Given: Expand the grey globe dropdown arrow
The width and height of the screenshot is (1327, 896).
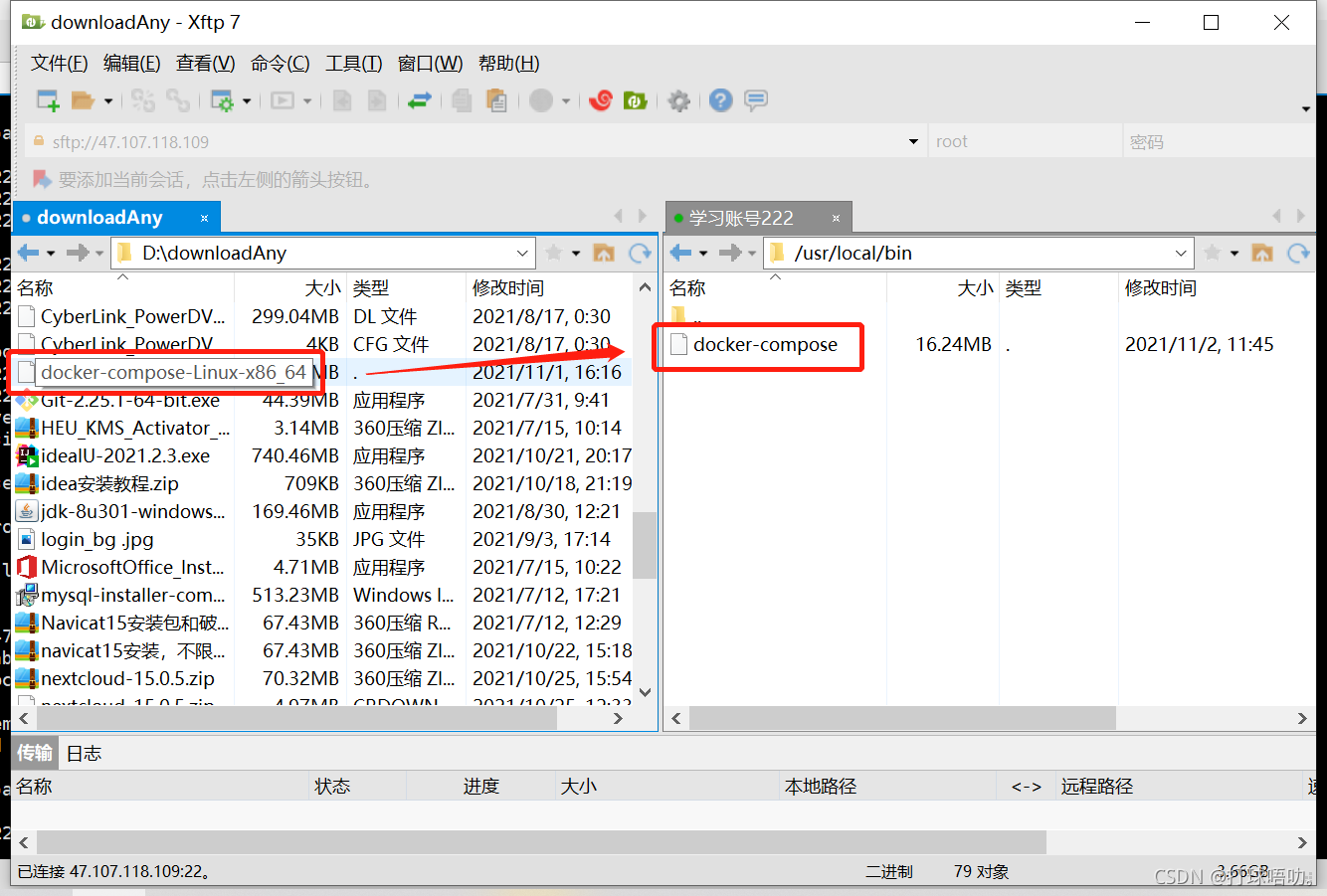Looking at the screenshot, I should tap(566, 100).
